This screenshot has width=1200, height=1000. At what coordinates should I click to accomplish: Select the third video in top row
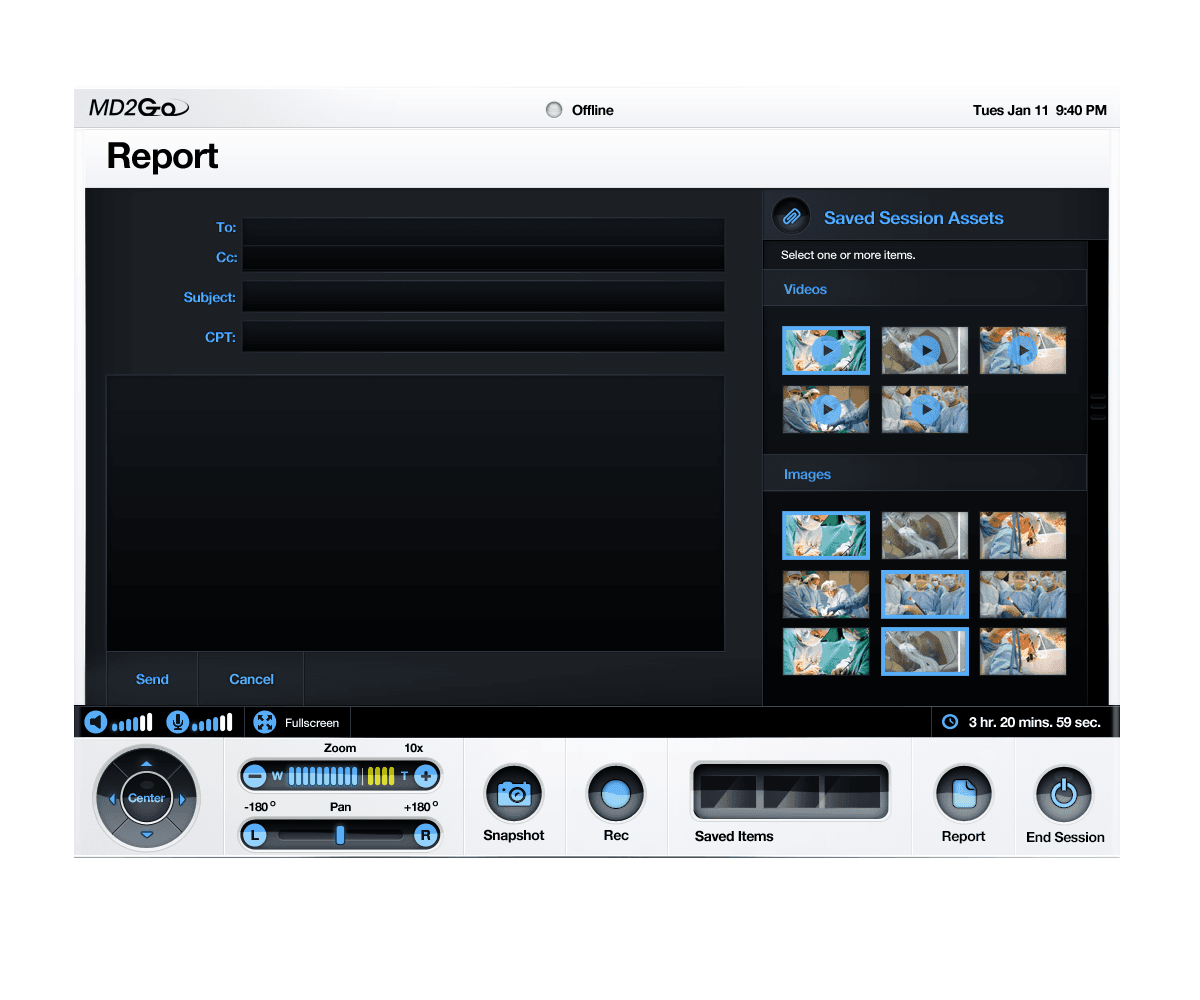point(1023,351)
